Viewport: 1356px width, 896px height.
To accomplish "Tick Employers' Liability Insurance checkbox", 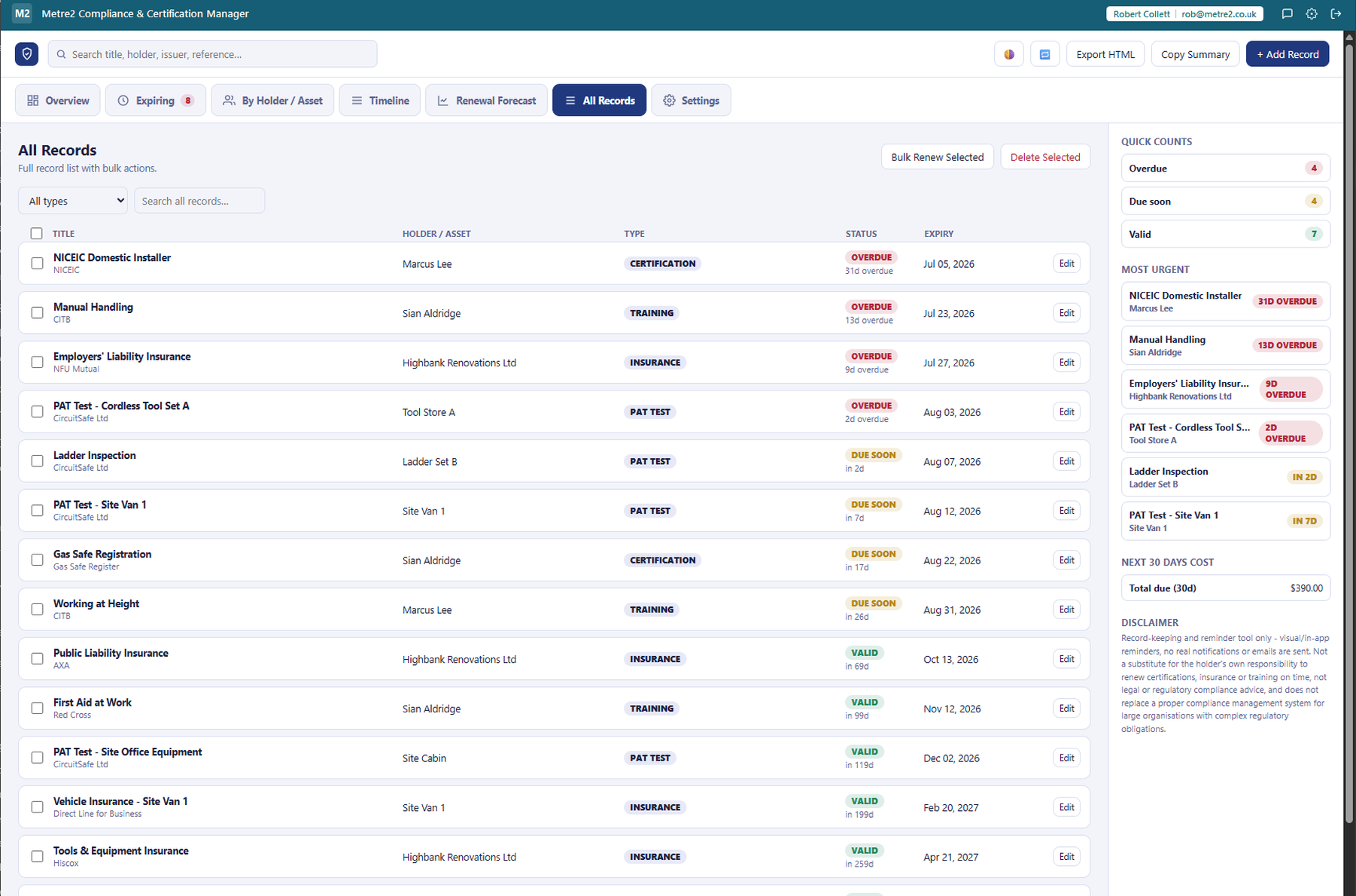I will (x=37, y=363).
